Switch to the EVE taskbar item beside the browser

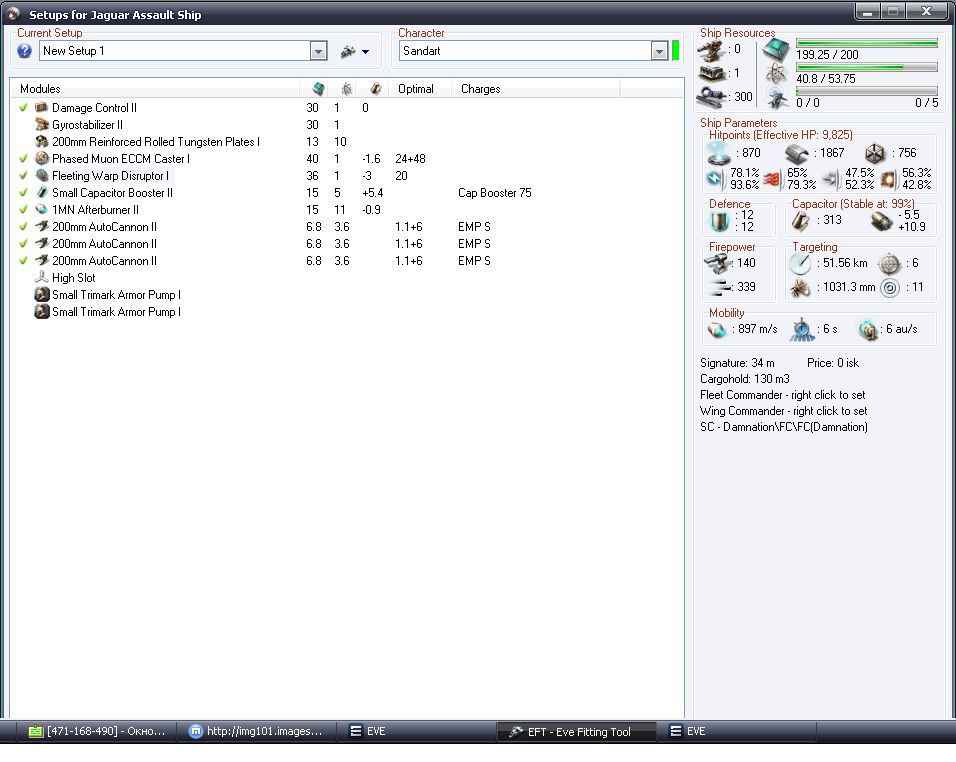[x=416, y=732]
